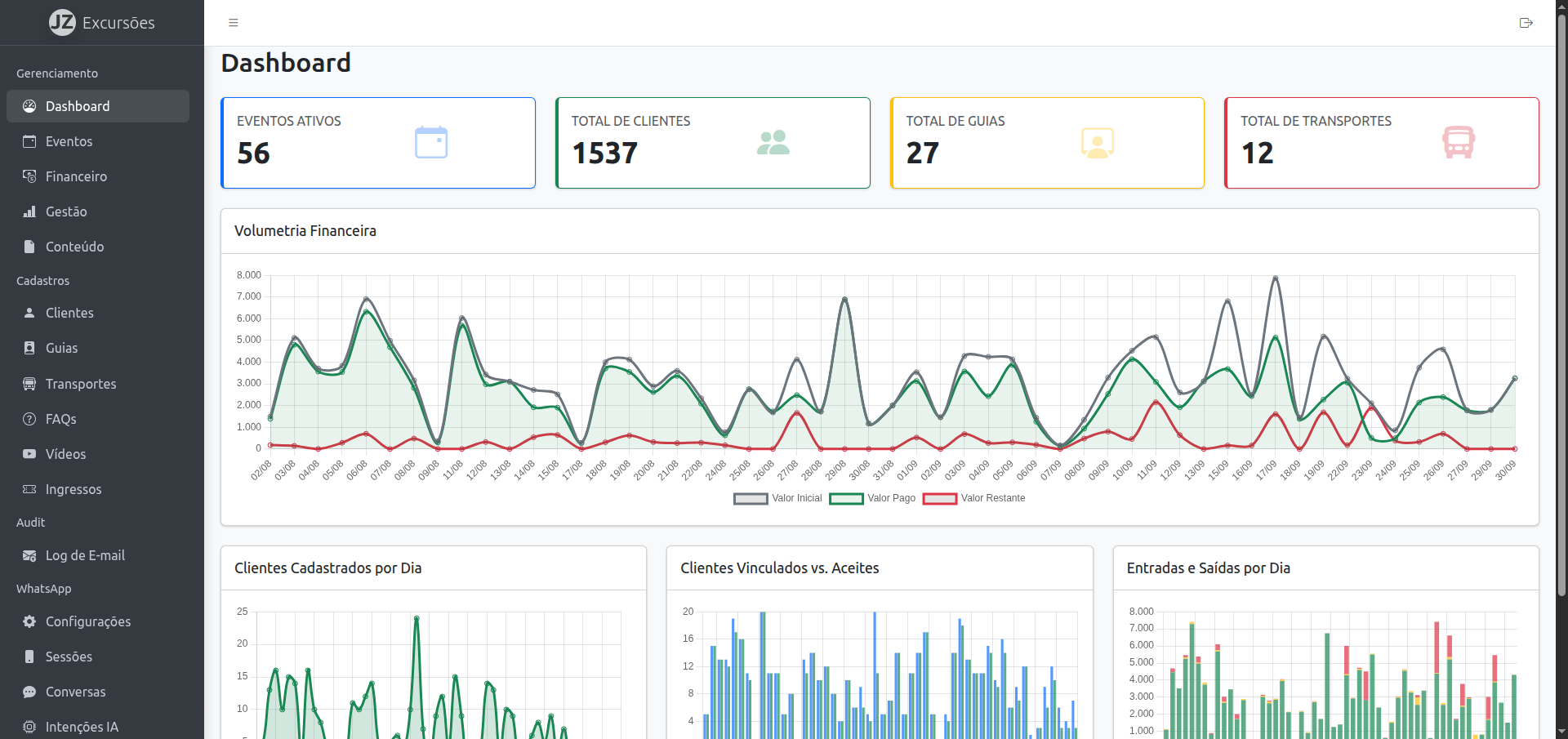Expand the Financeiro sidebar section
This screenshot has width=1568, height=739.
(x=76, y=176)
